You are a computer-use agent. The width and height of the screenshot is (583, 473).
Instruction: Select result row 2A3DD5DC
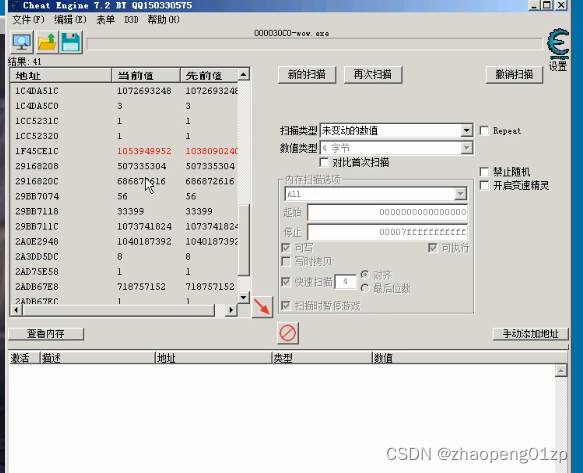124,257
